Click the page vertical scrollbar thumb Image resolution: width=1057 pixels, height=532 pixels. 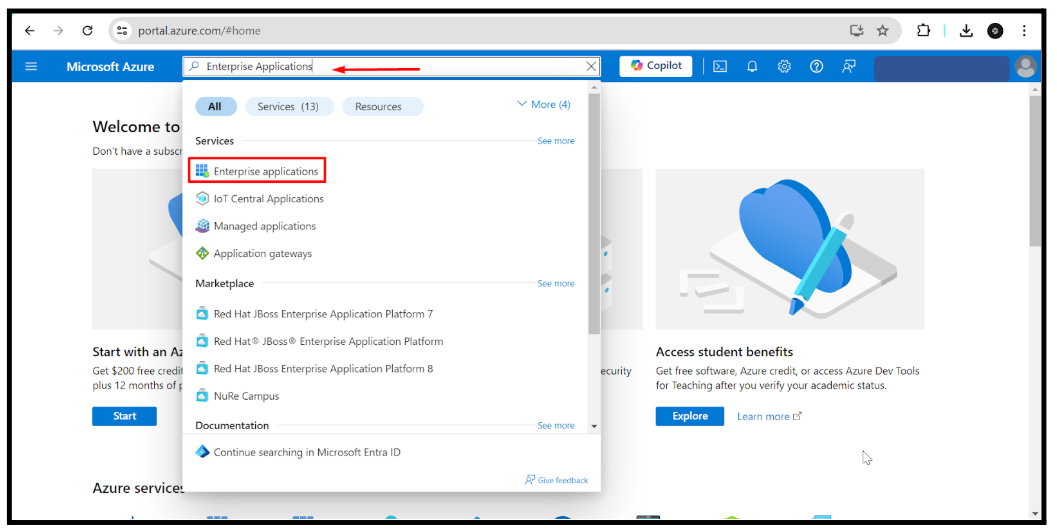pyautogui.click(x=1035, y=171)
